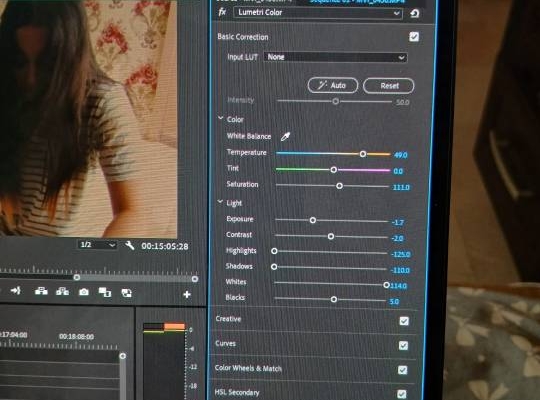The height and width of the screenshot is (400, 540).
Task: Click the Blacks slider handle
Action: click(333, 299)
